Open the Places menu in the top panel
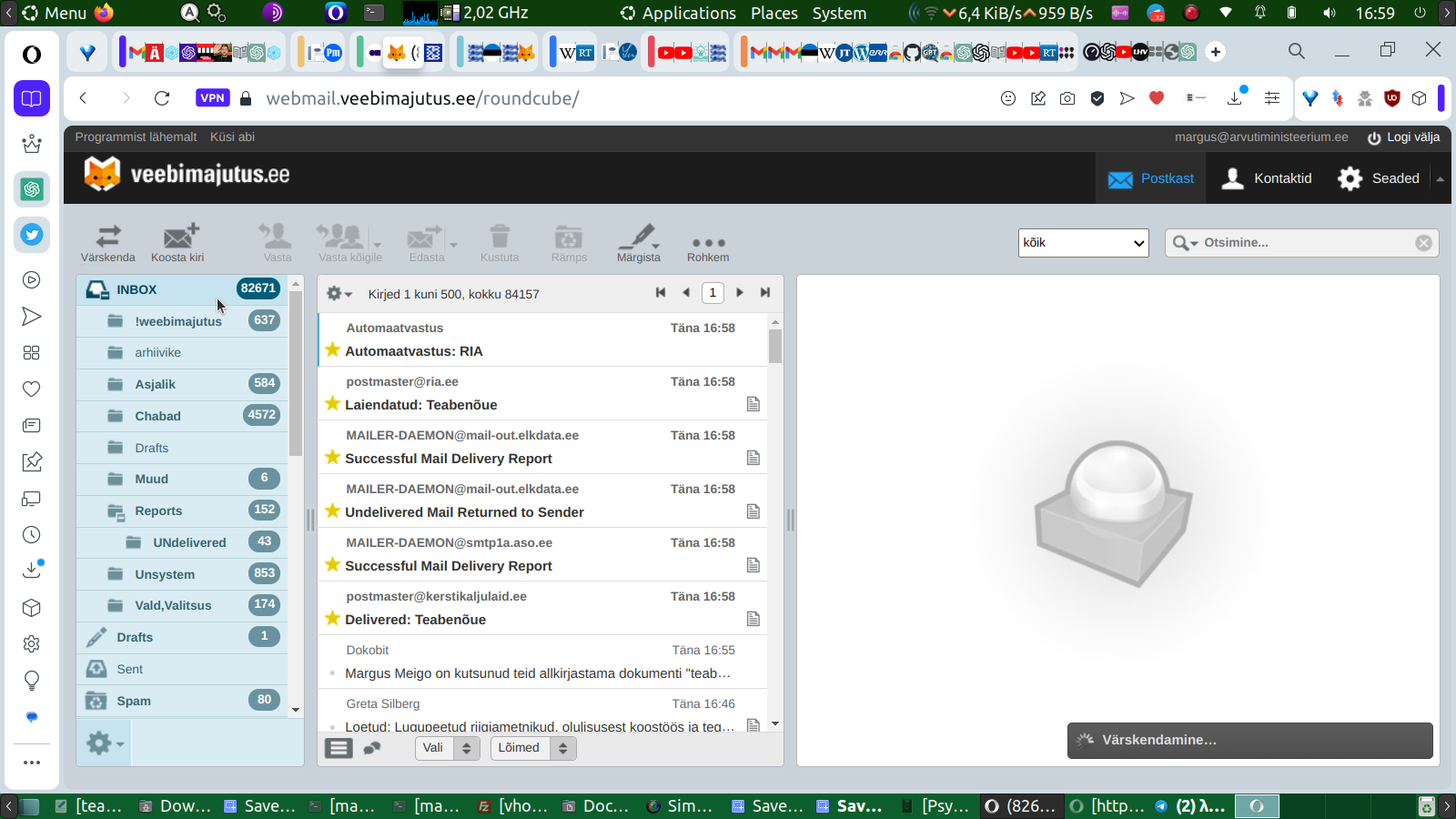The image size is (1456, 819). tap(774, 13)
